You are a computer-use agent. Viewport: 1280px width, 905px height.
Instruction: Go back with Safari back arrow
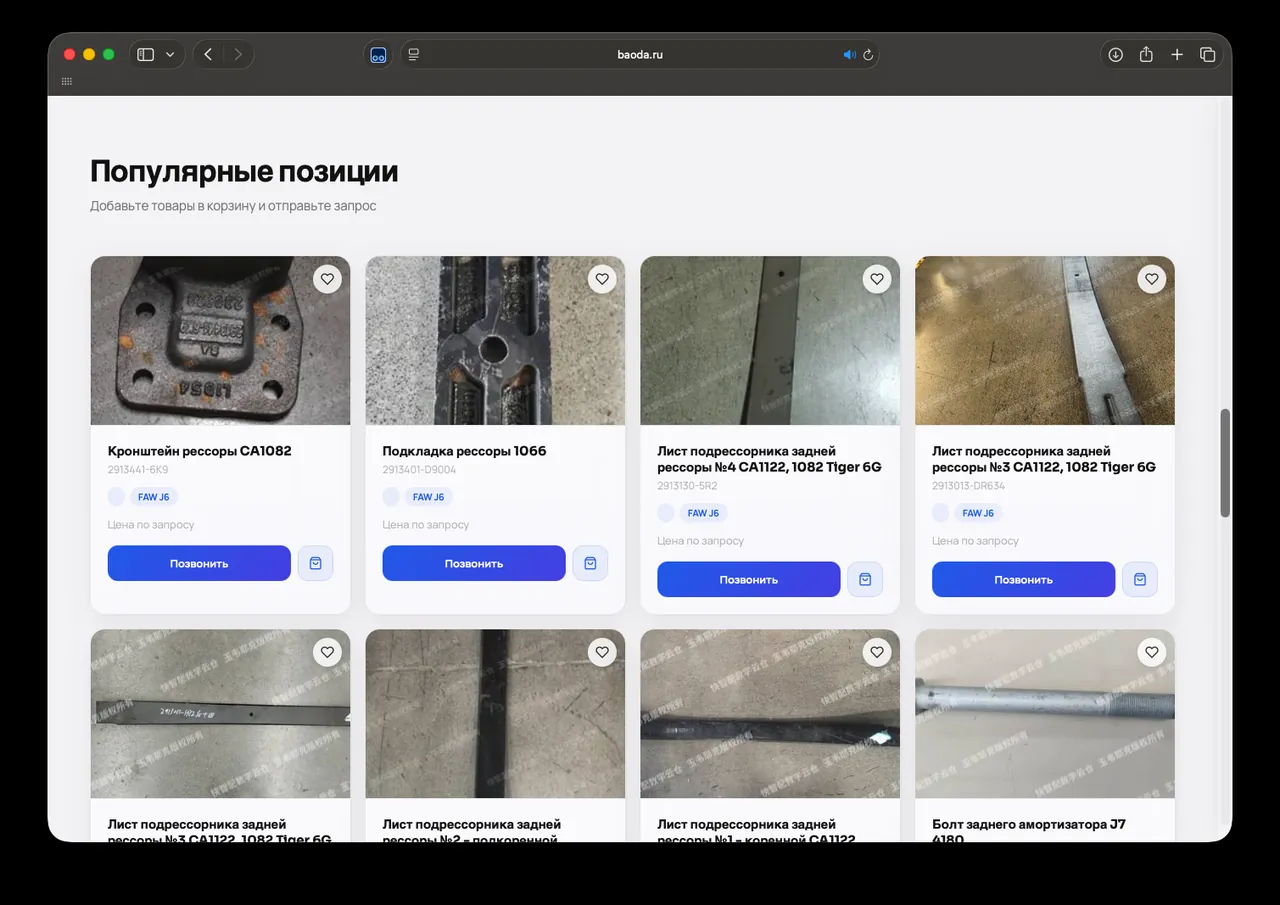pos(208,55)
